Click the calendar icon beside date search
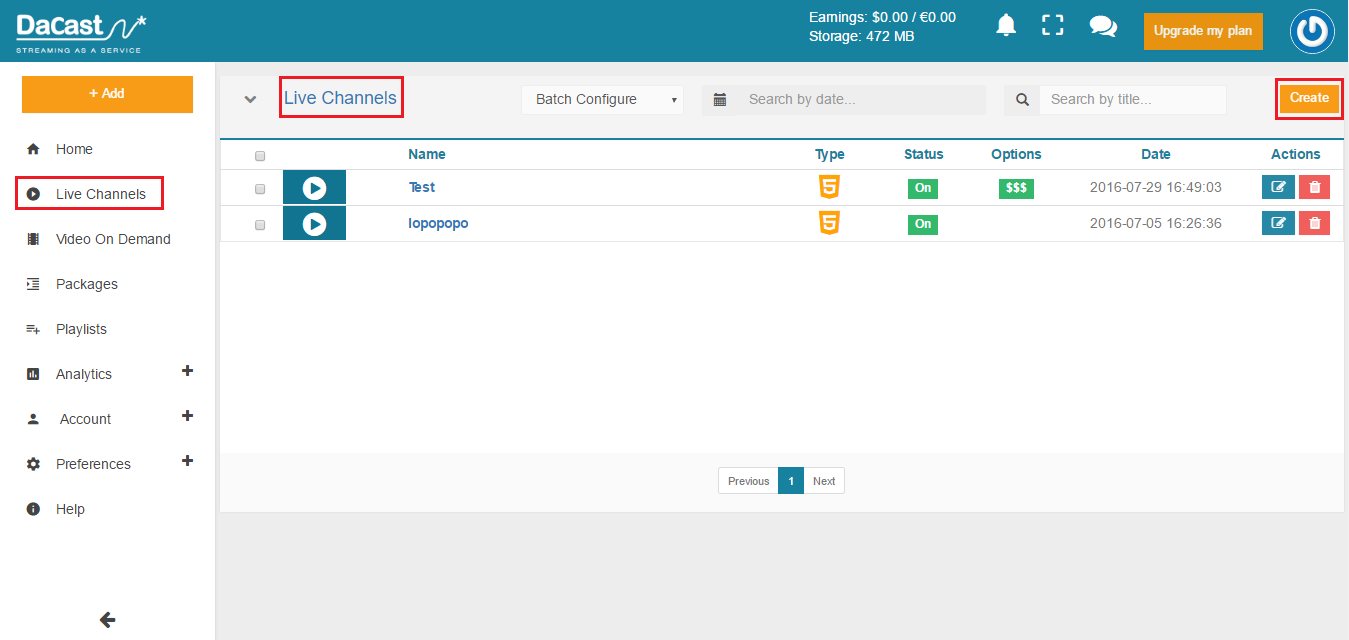The width and height of the screenshot is (1349, 640). click(x=719, y=100)
